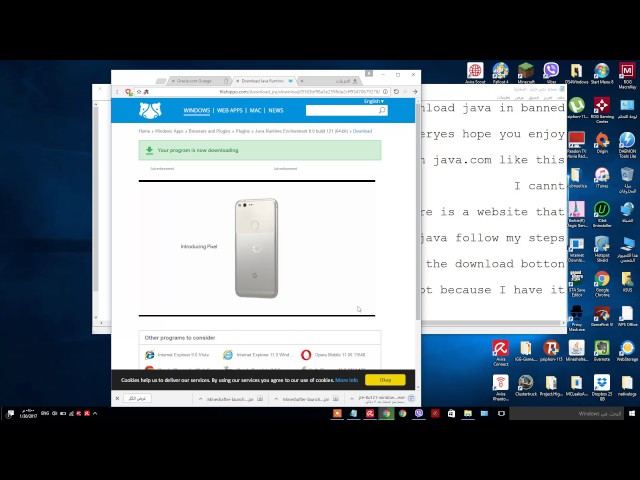Open the Windows Store icon in the taskbar
The width and height of the screenshot is (640, 480).
451,413
